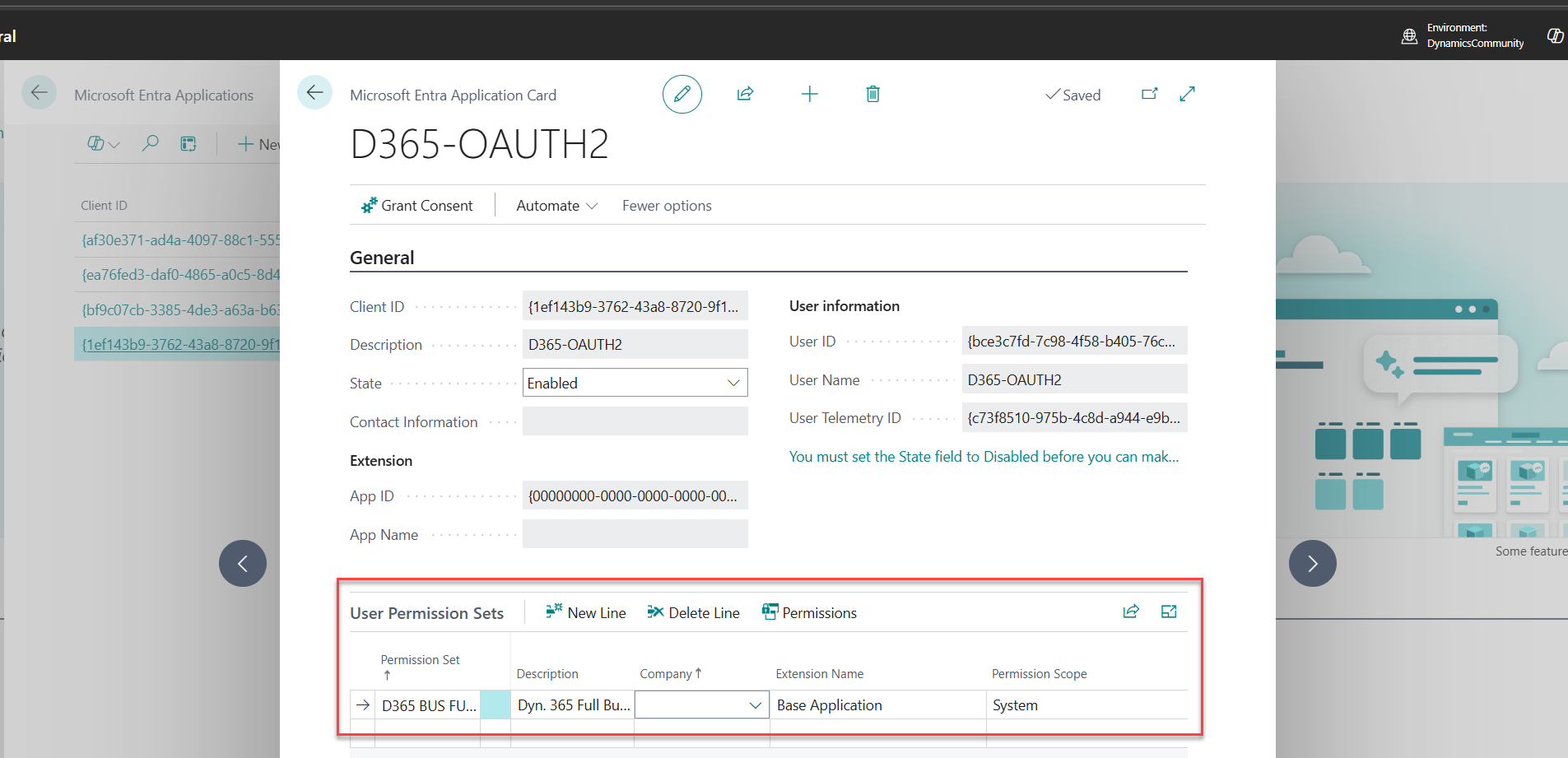
Task: Select client ID starting bf9c07cb in list
Action: [180, 309]
